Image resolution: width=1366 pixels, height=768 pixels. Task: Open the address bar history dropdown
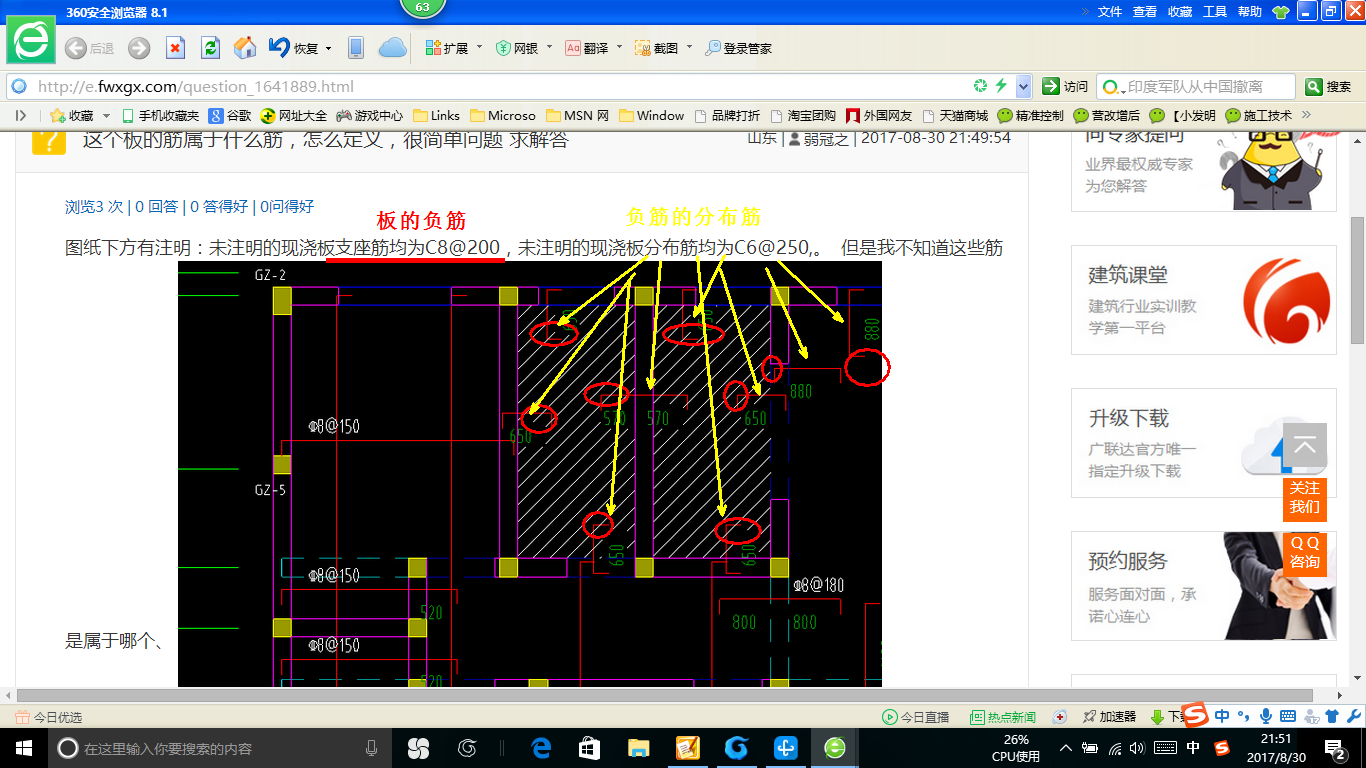click(1024, 86)
